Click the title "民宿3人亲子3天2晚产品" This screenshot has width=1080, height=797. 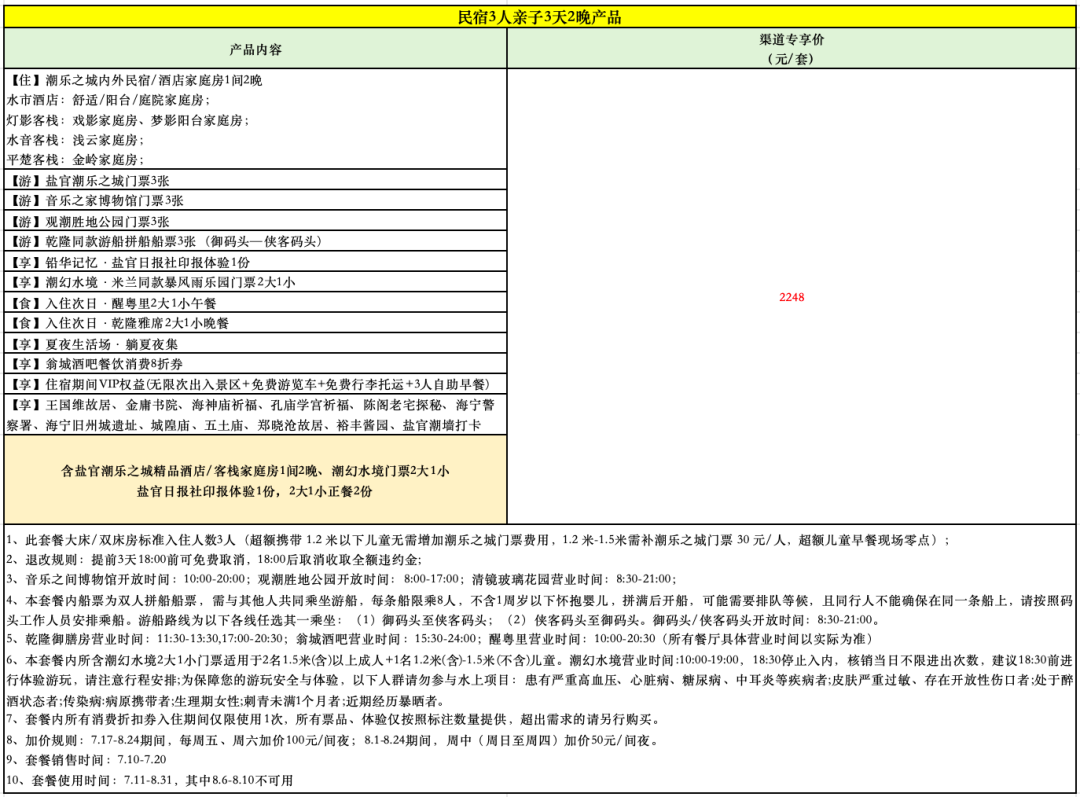click(x=539, y=17)
